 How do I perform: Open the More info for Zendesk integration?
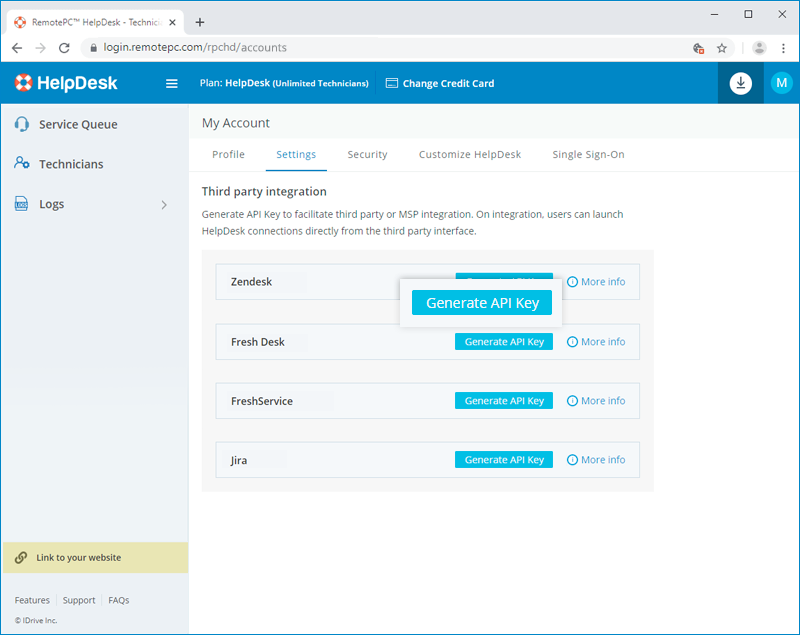click(597, 282)
